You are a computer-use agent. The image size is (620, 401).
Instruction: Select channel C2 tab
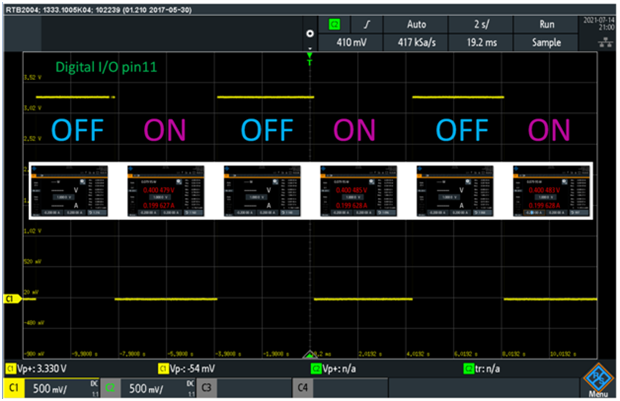[x=110, y=388]
